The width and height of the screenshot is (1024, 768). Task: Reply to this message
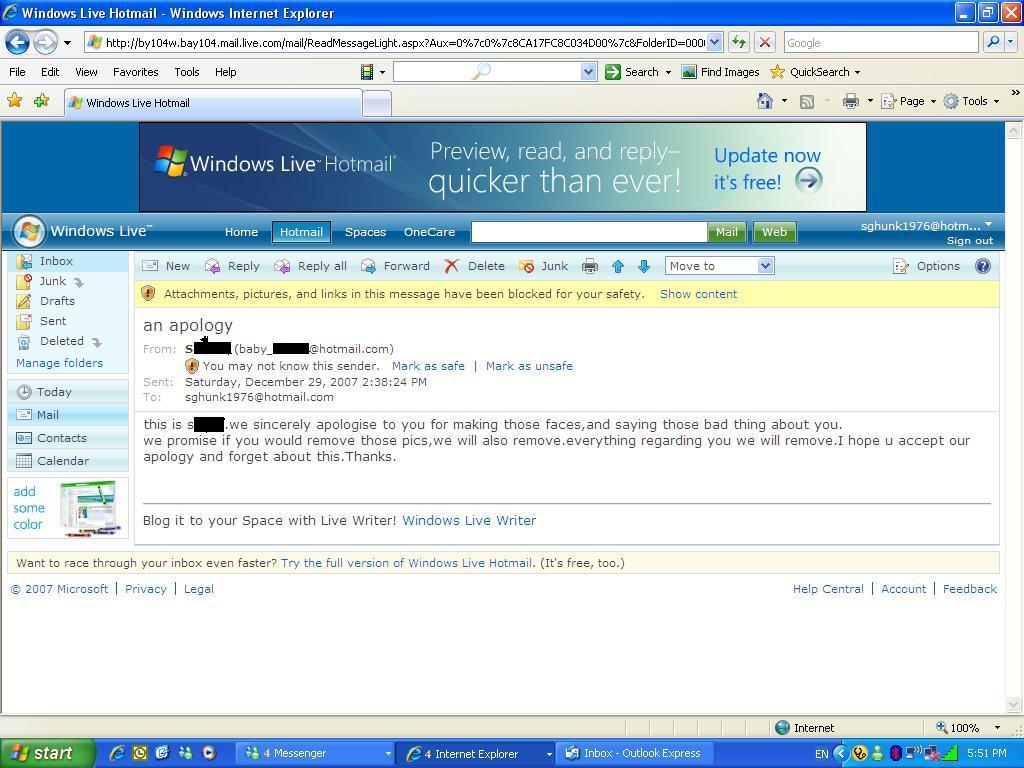pyautogui.click(x=232, y=266)
